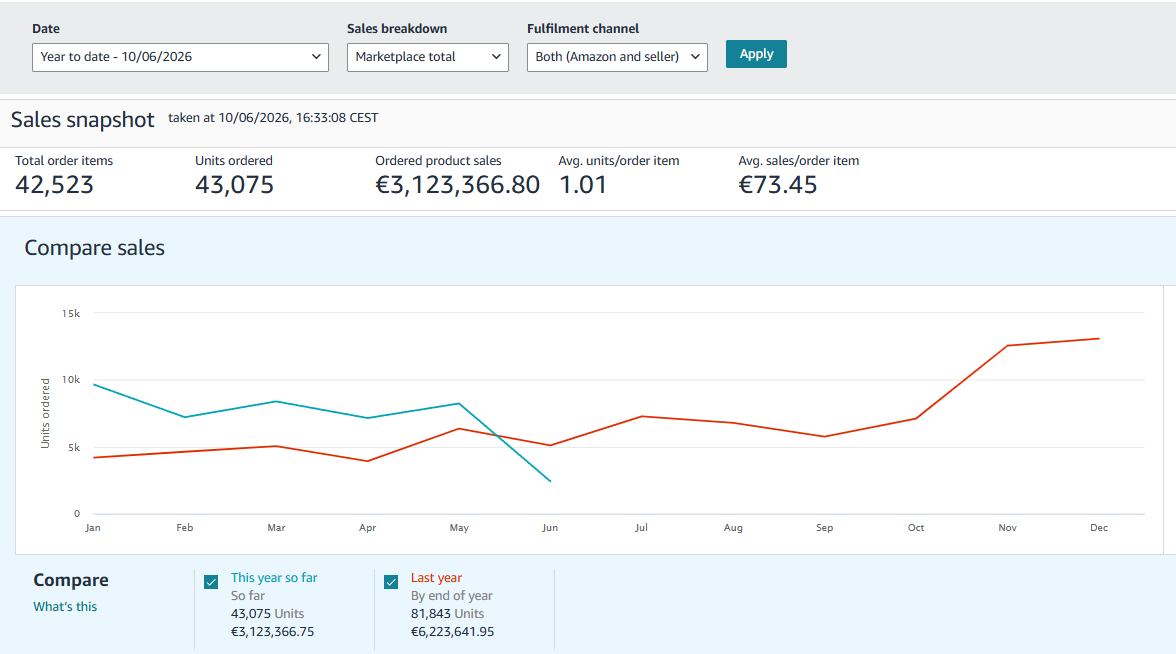
Task: Click the Sales snapshot heading
Action: coord(82,120)
